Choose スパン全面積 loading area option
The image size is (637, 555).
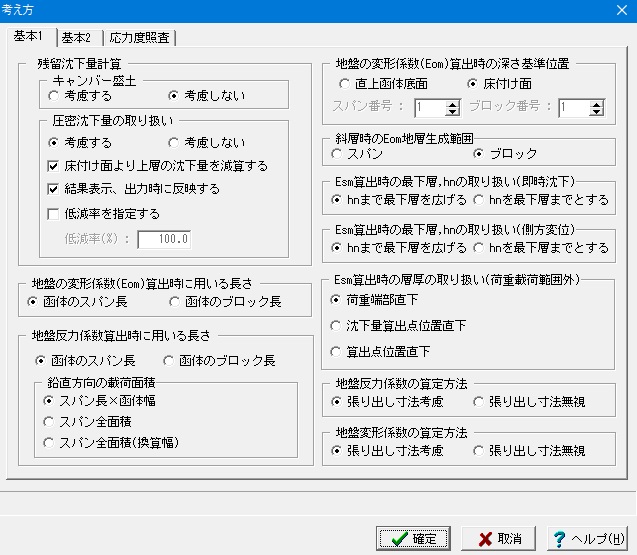tap(87, 422)
